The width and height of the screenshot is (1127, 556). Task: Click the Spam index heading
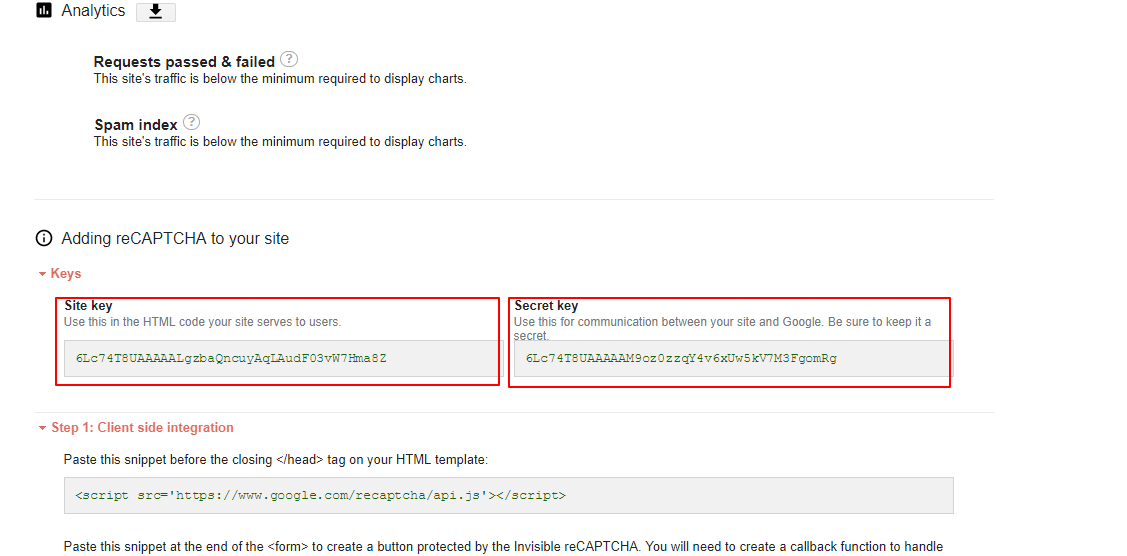[136, 125]
